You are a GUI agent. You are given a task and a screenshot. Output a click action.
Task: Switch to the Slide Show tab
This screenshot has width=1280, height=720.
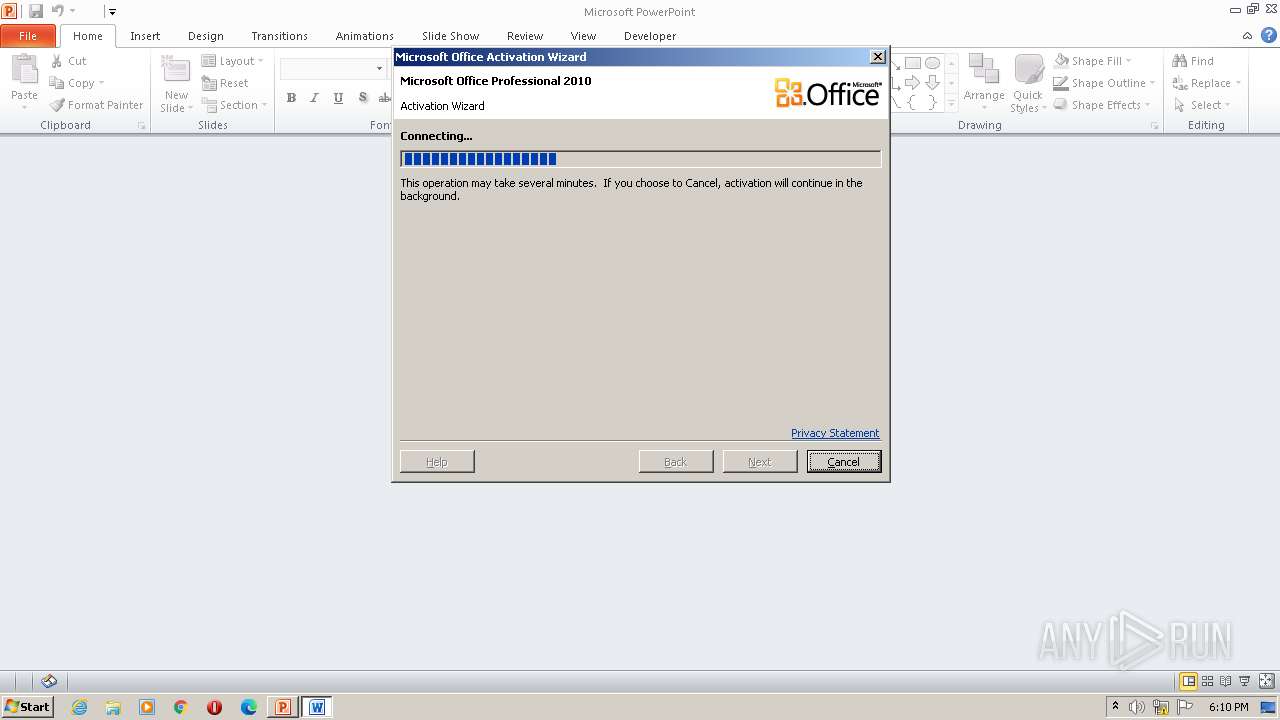point(450,36)
